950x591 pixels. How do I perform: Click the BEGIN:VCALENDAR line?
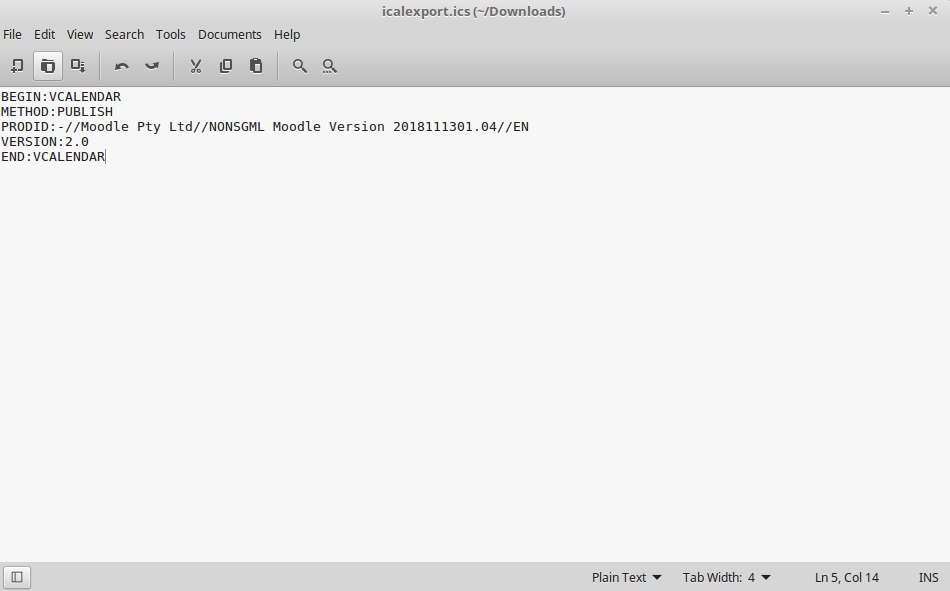click(x=61, y=97)
